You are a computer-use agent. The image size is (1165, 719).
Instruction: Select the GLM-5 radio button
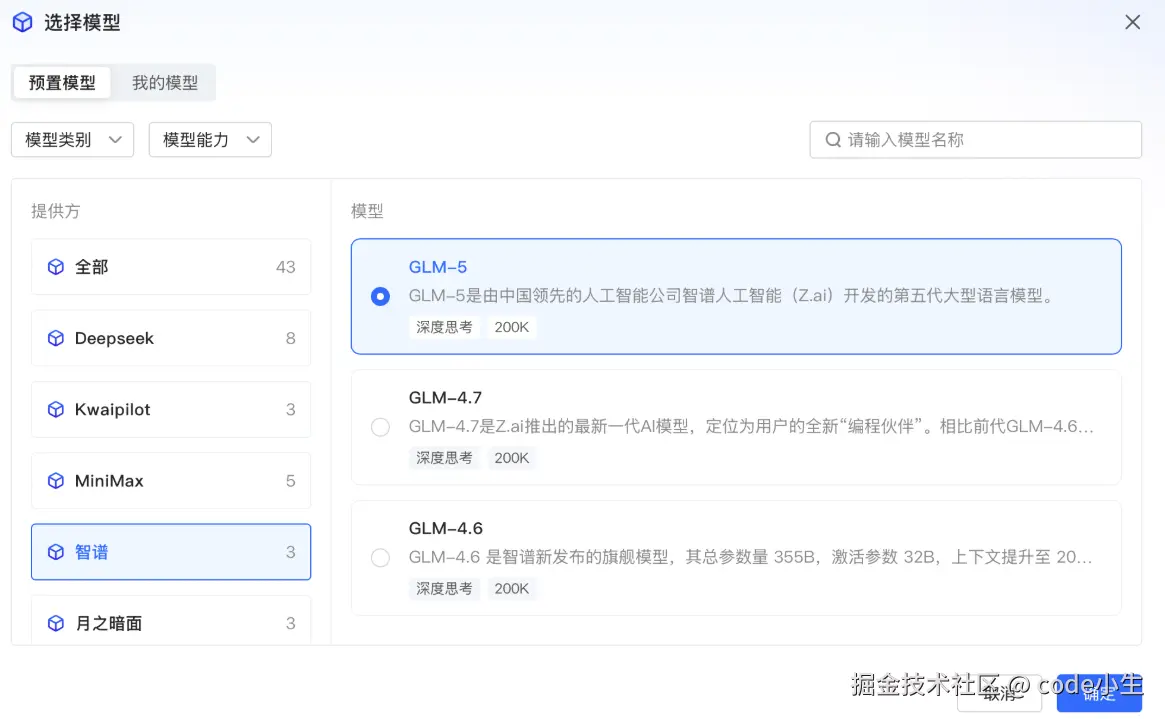point(380,297)
